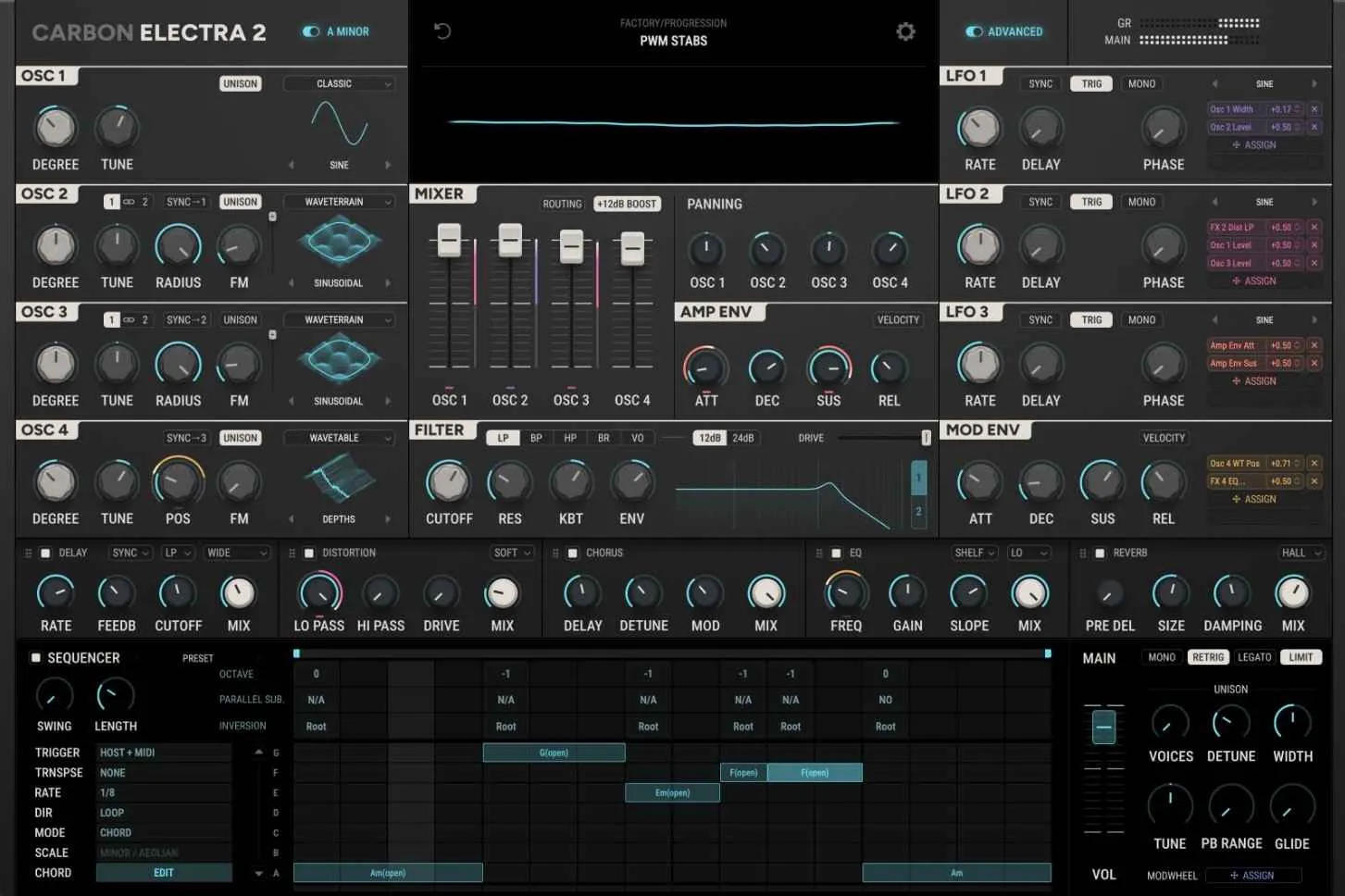
Task: Click the OSC 3 waveterrain 3D thumbnail
Action: click(x=339, y=359)
